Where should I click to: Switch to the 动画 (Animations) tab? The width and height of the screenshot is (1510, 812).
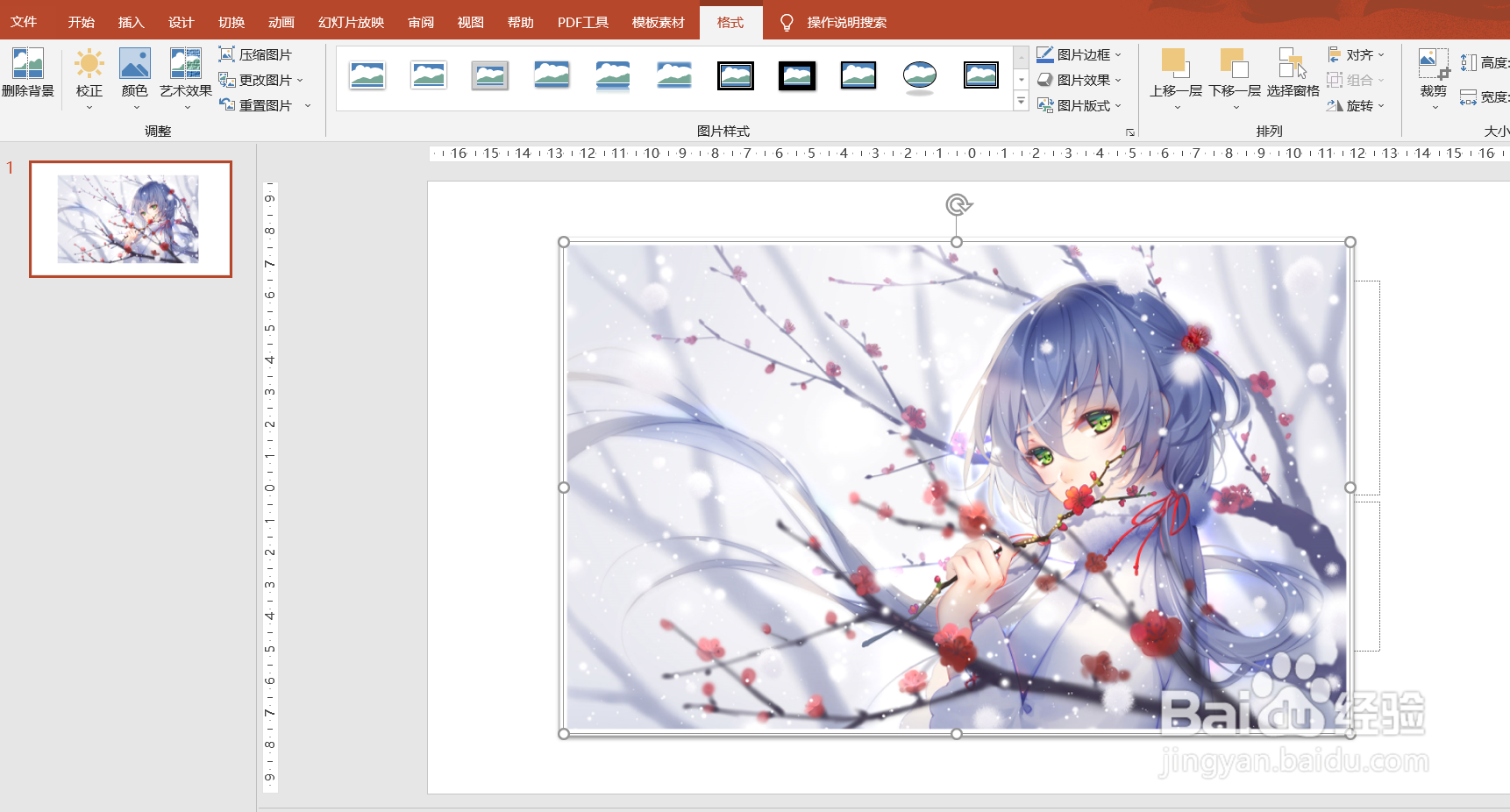click(281, 22)
